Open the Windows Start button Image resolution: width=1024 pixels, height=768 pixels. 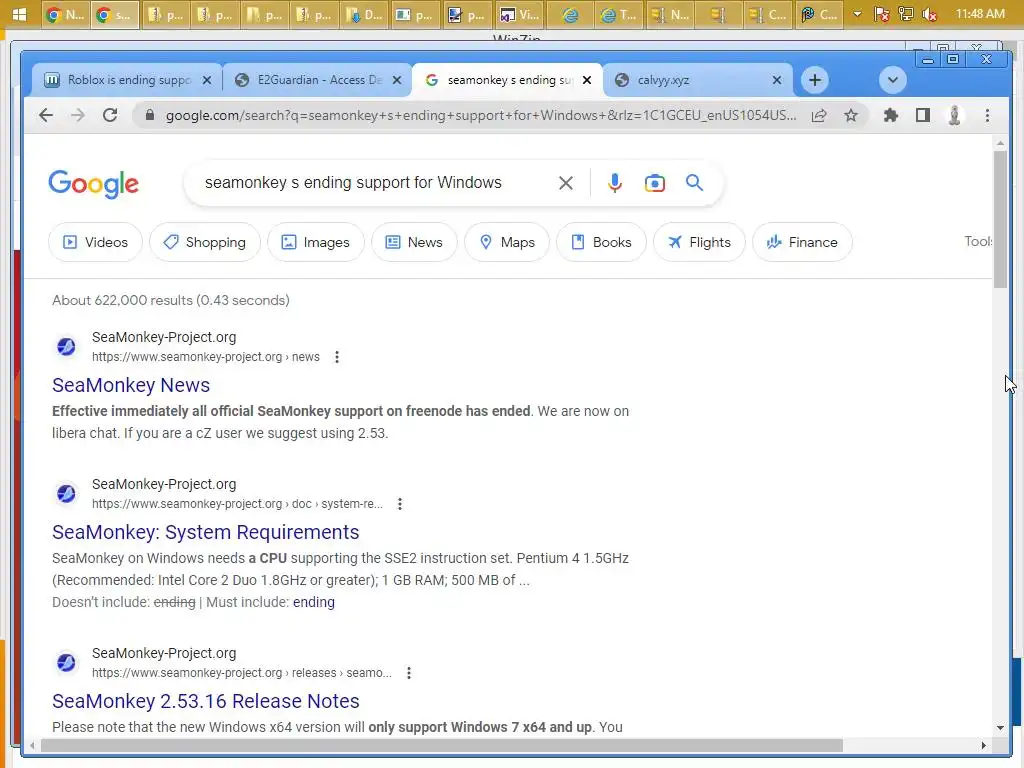pos(20,14)
